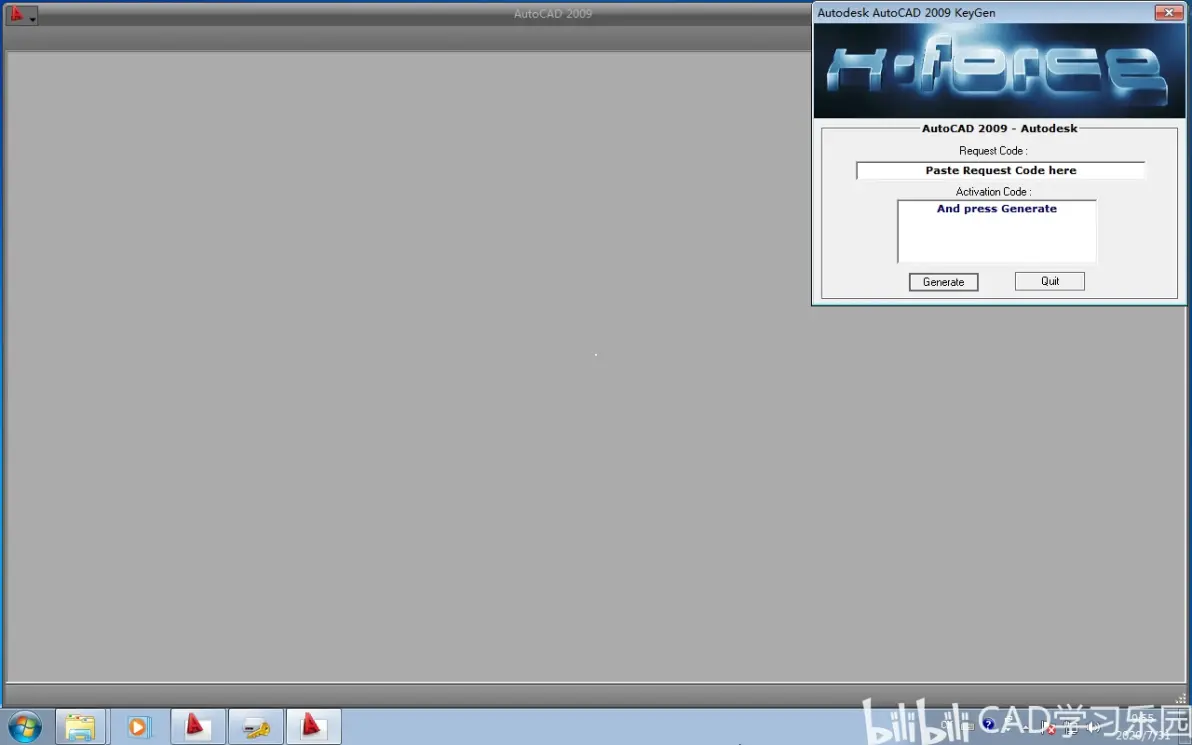Click the Quit button in the keygen

1050,281
